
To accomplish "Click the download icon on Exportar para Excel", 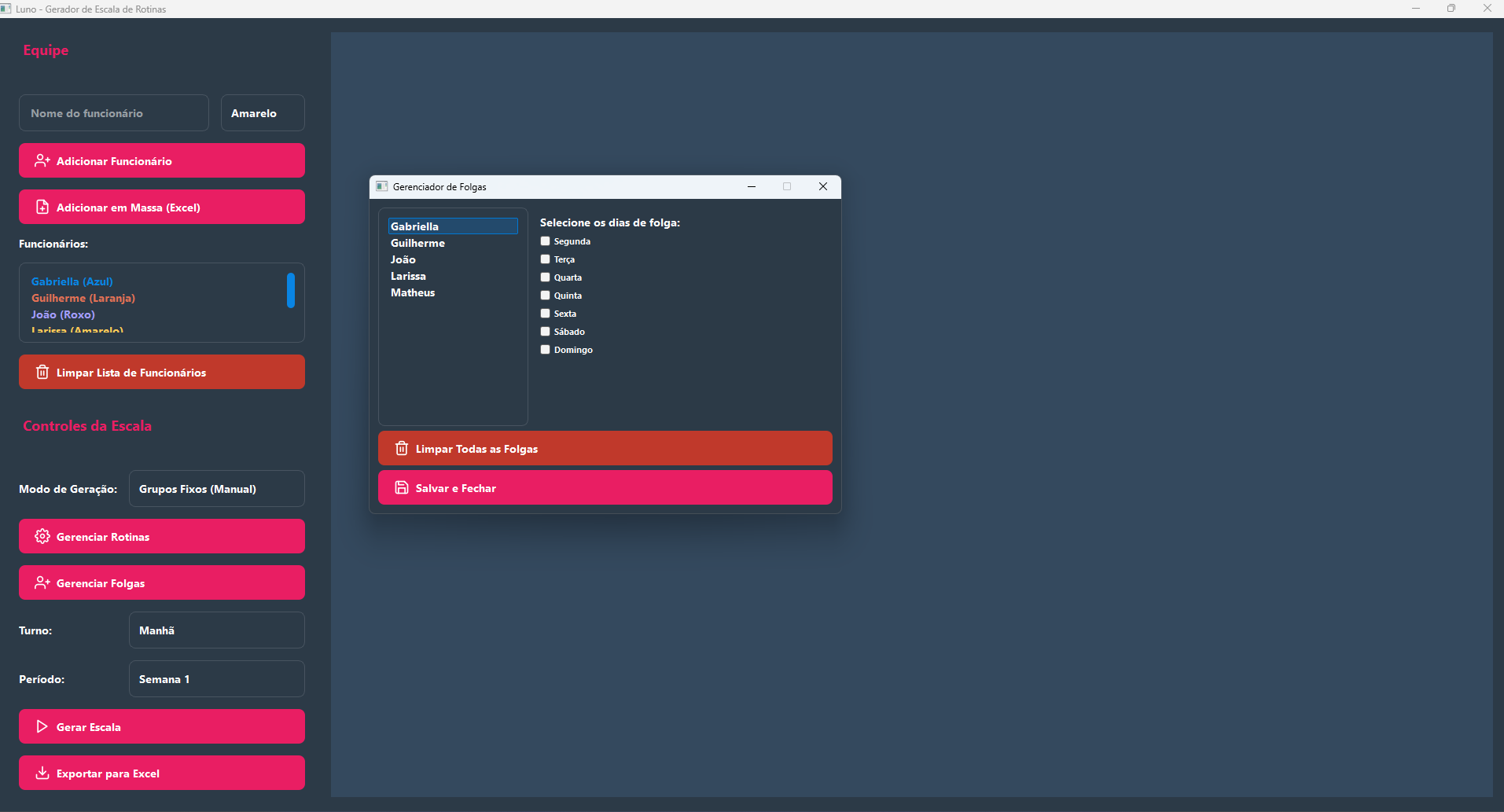I will tap(42, 773).
